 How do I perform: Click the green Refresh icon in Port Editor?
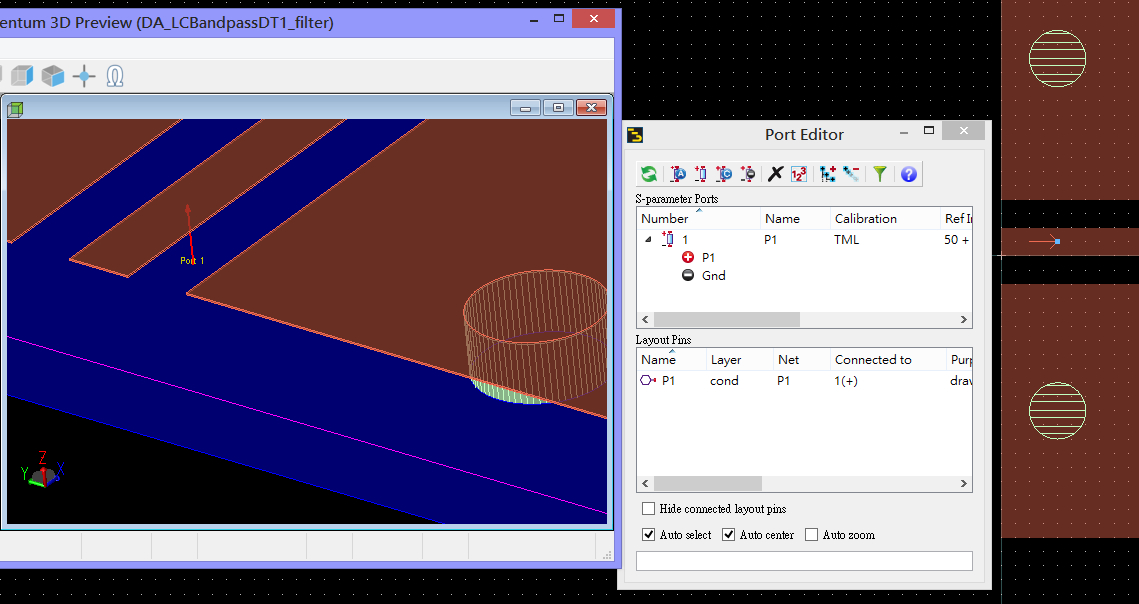[x=649, y=174]
